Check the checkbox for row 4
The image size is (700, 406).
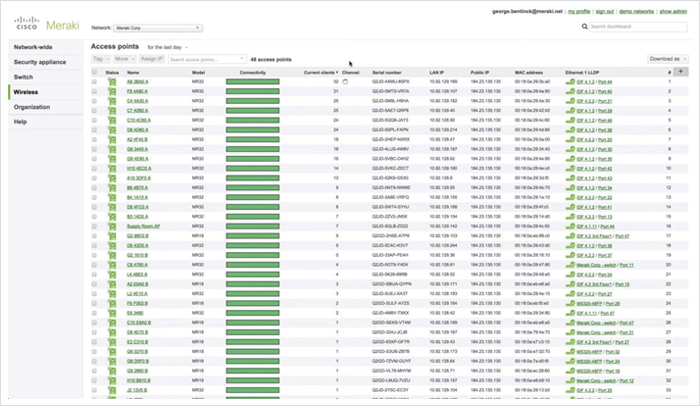click(94, 111)
